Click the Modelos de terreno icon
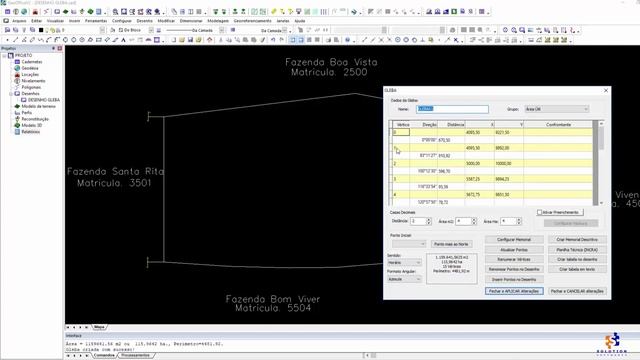Image resolution: width=640 pixels, height=360 pixels. tap(17, 106)
